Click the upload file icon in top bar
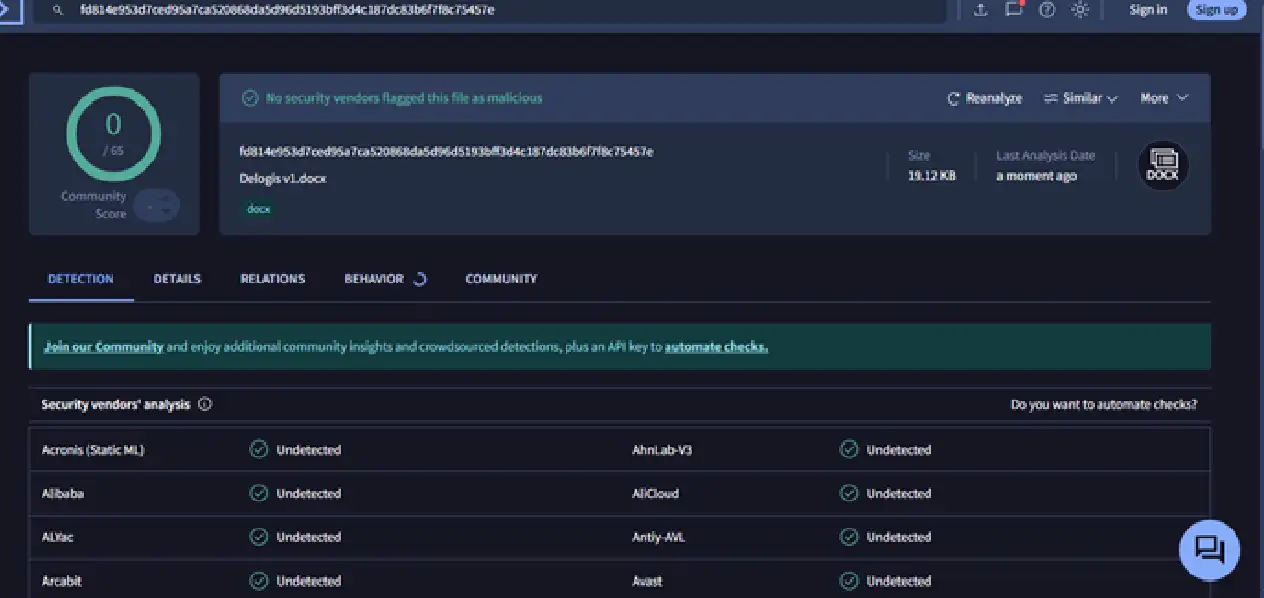The width and height of the screenshot is (1264, 598). [980, 10]
